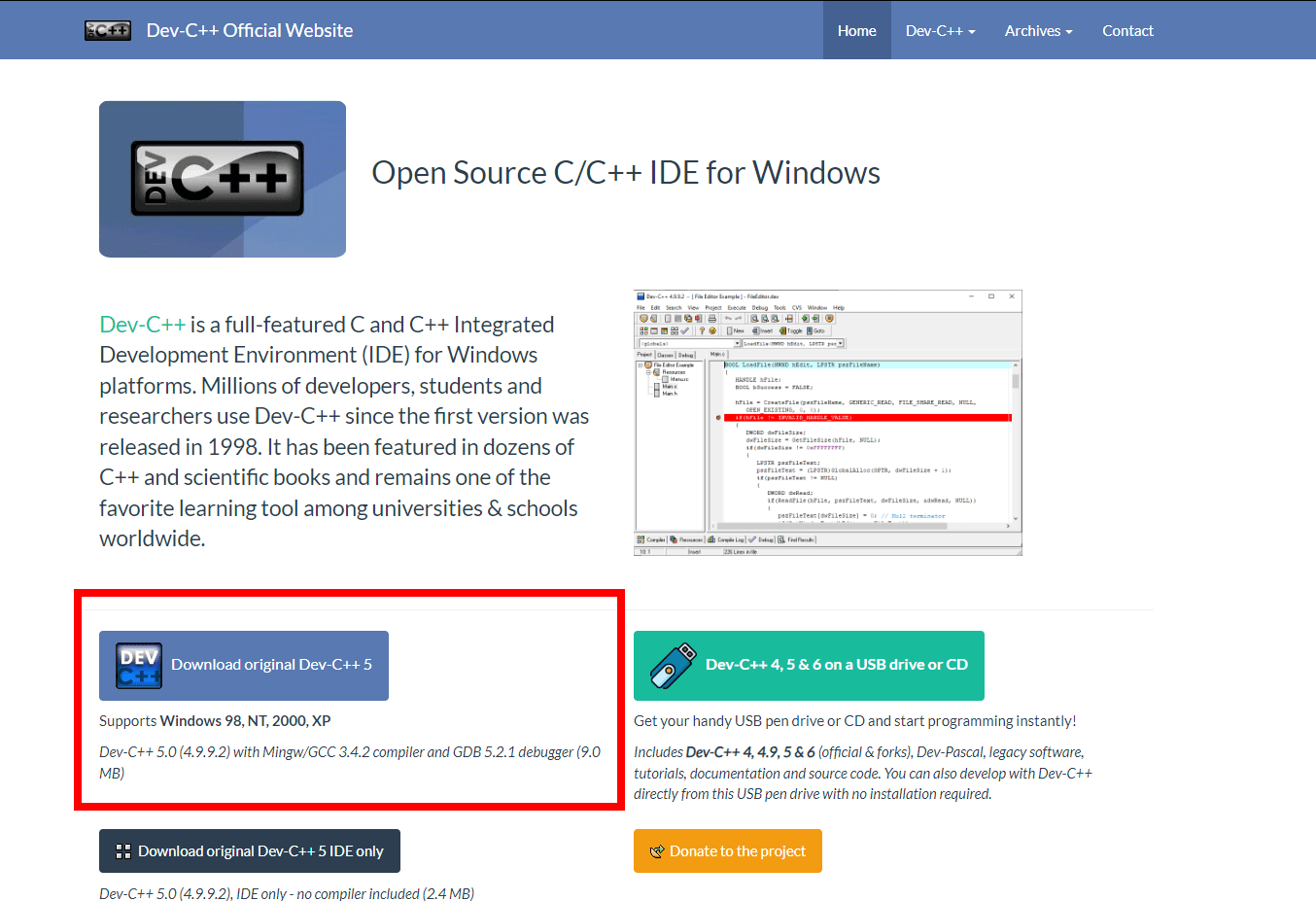This screenshot has width=1316, height=901.
Task: Click Donate to the project button
Action: [728, 850]
